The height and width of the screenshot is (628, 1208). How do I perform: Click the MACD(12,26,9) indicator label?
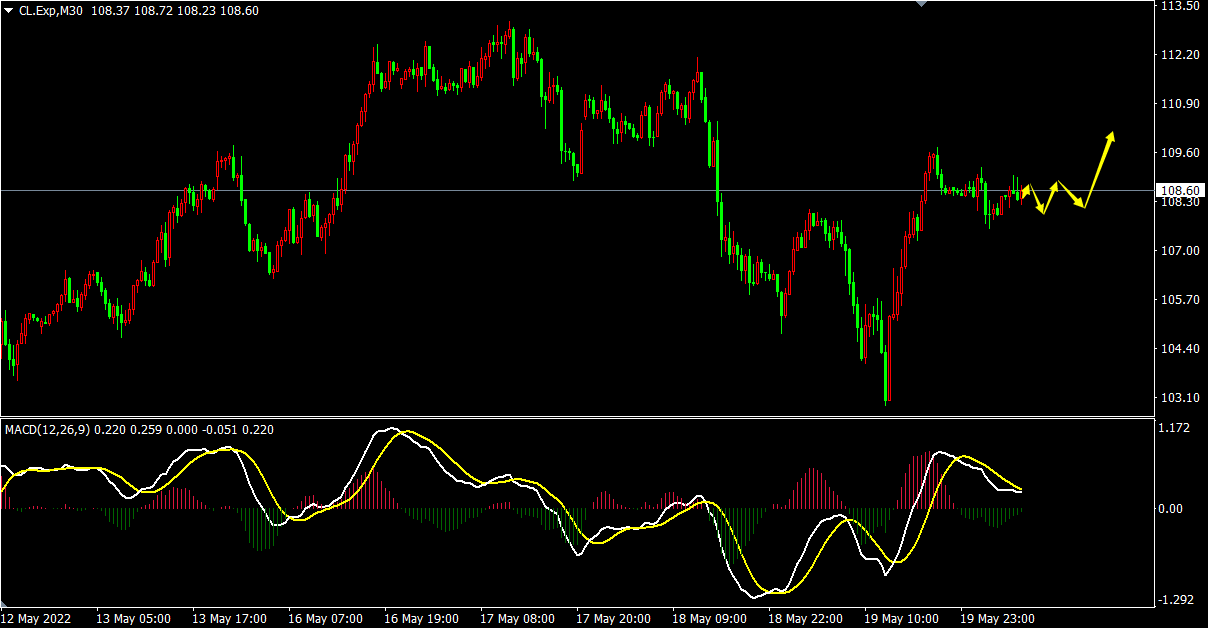47,429
